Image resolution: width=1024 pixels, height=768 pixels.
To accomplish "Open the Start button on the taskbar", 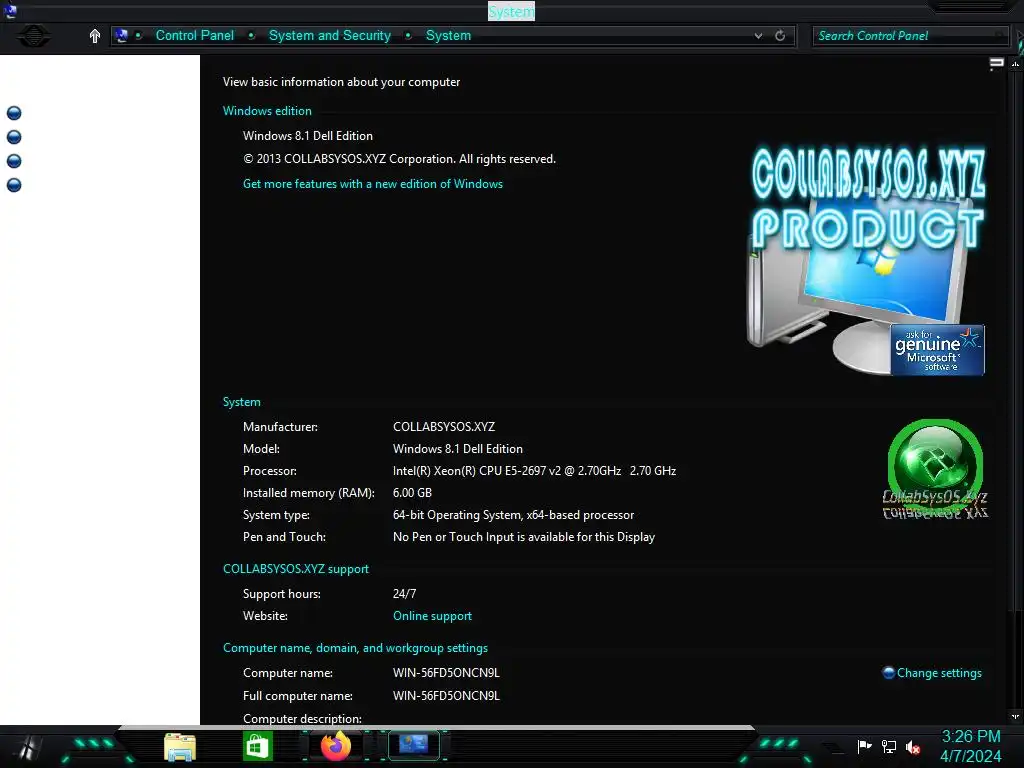I will point(27,746).
